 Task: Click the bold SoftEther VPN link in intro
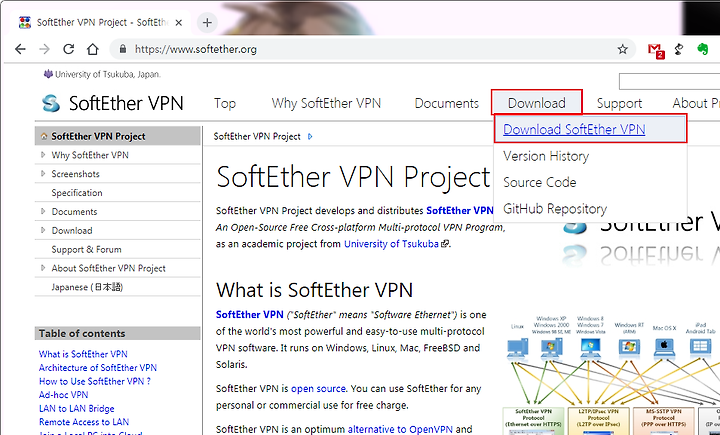click(460, 211)
